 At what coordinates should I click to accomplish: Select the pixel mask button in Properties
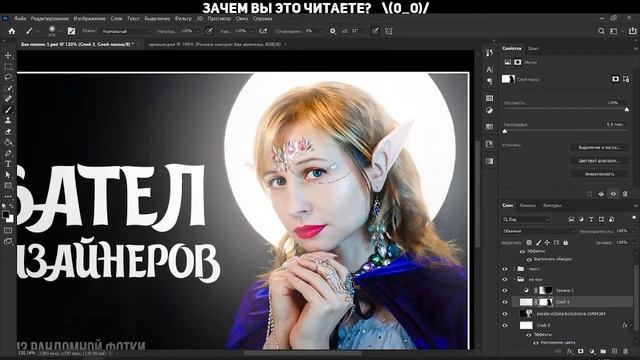pyautogui.click(x=616, y=79)
